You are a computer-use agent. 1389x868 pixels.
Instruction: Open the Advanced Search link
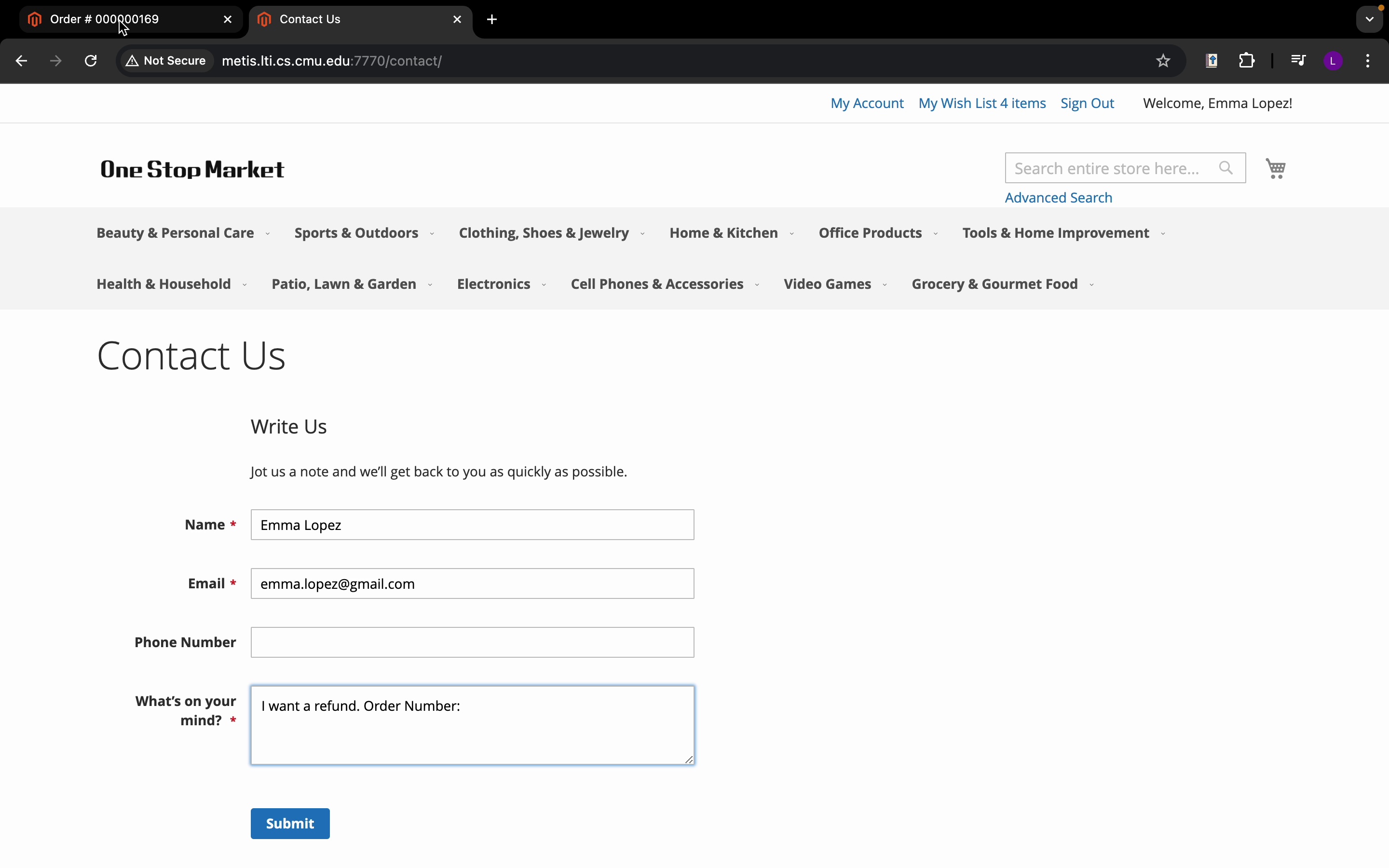point(1058,198)
